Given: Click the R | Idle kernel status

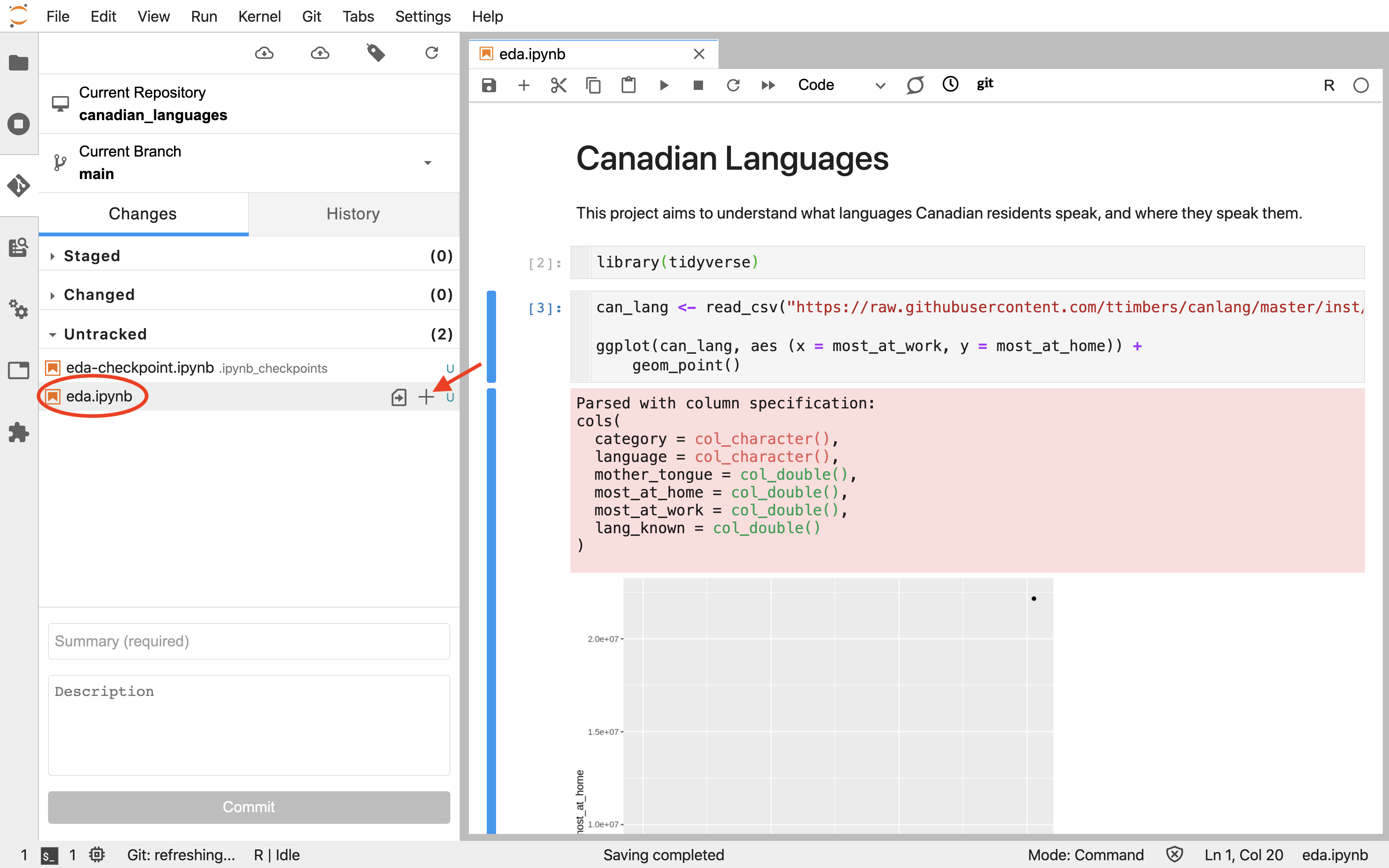Looking at the screenshot, I should pyautogui.click(x=277, y=855).
